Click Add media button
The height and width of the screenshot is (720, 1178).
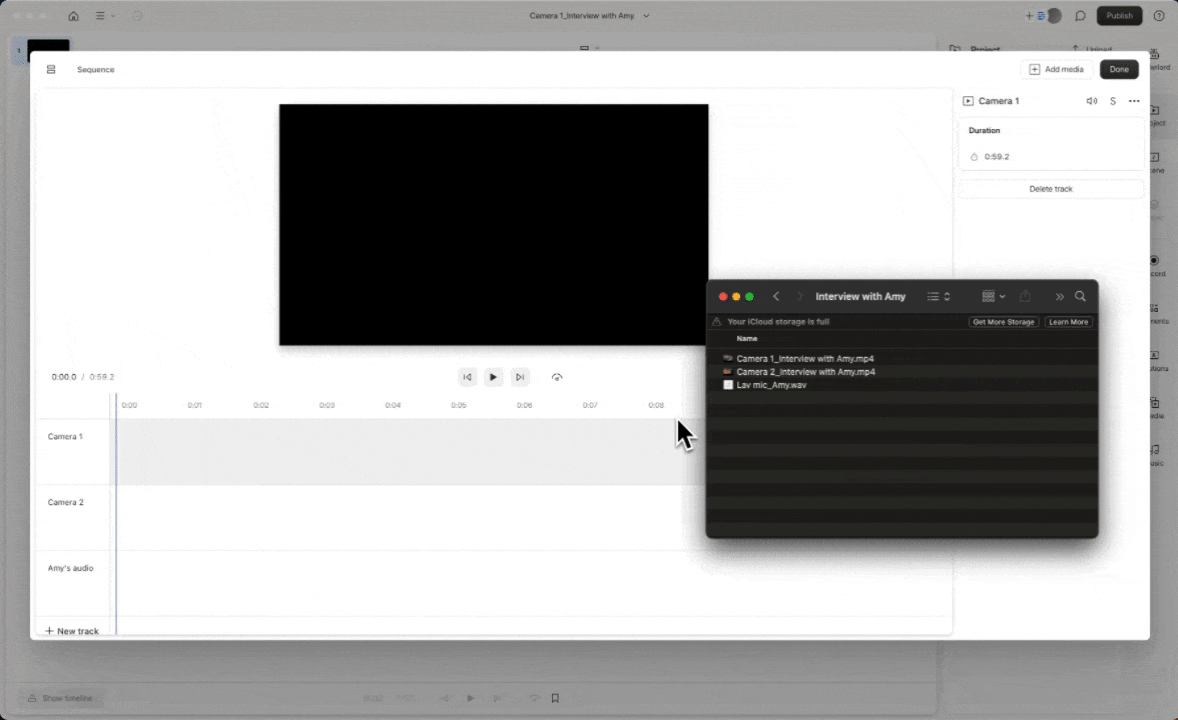[1056, 70]
